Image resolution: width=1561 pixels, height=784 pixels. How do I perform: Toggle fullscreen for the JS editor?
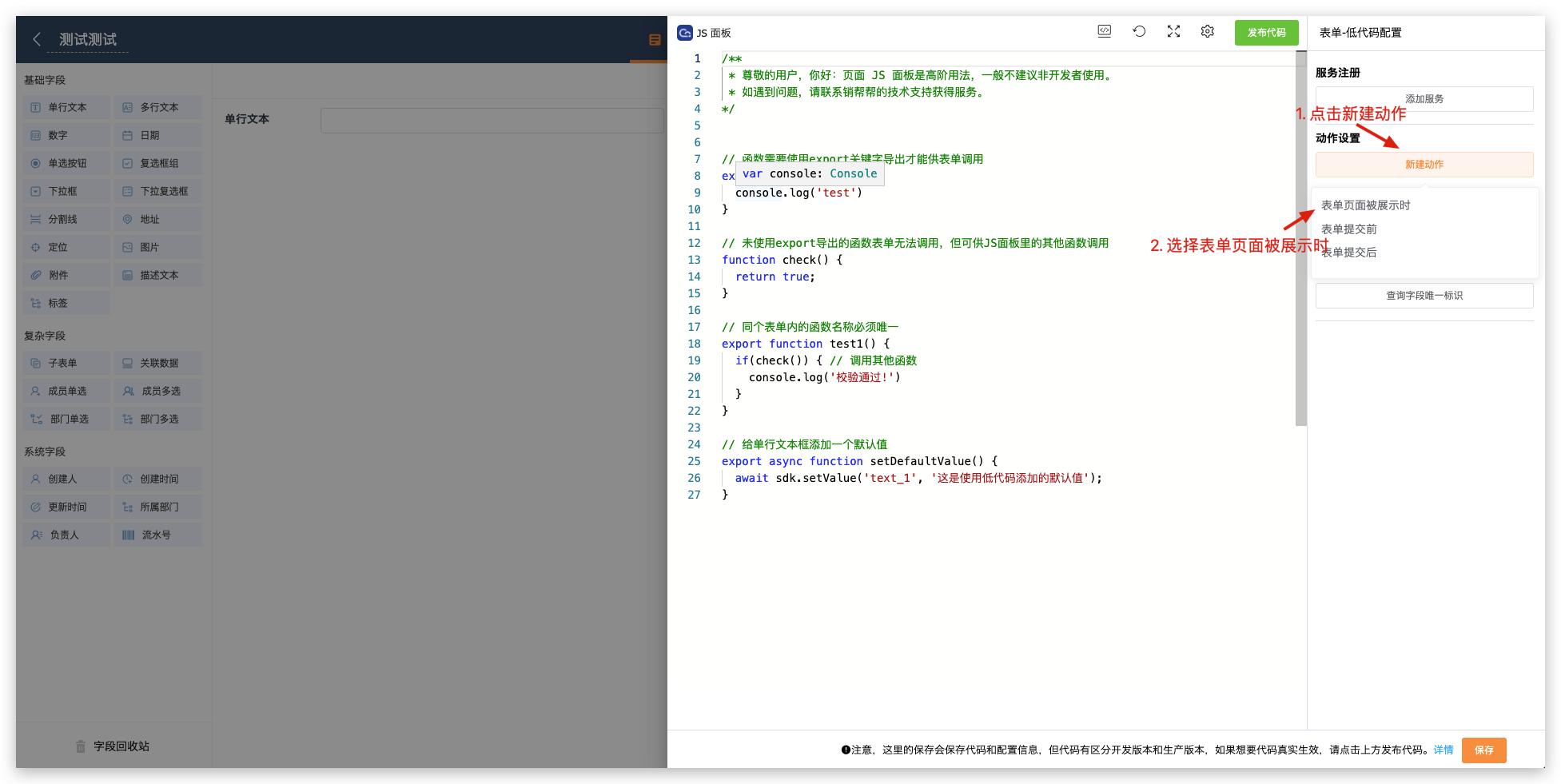[x=1173, y=31]
